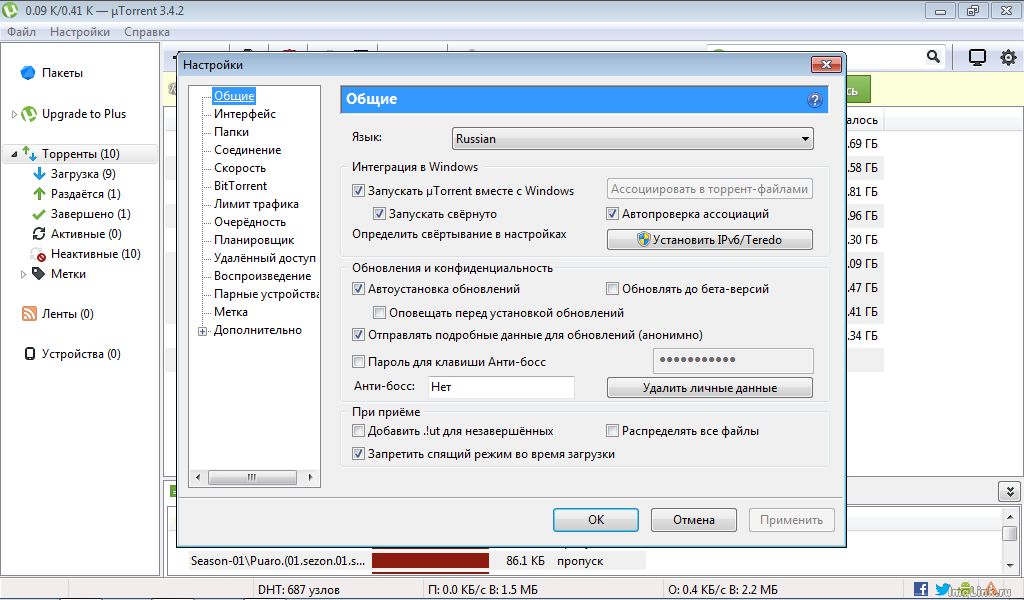Viewport: 1024px width, 600px height.
Task: Click the settings tree horizontal scrollbar thumb
Action: 252,477
